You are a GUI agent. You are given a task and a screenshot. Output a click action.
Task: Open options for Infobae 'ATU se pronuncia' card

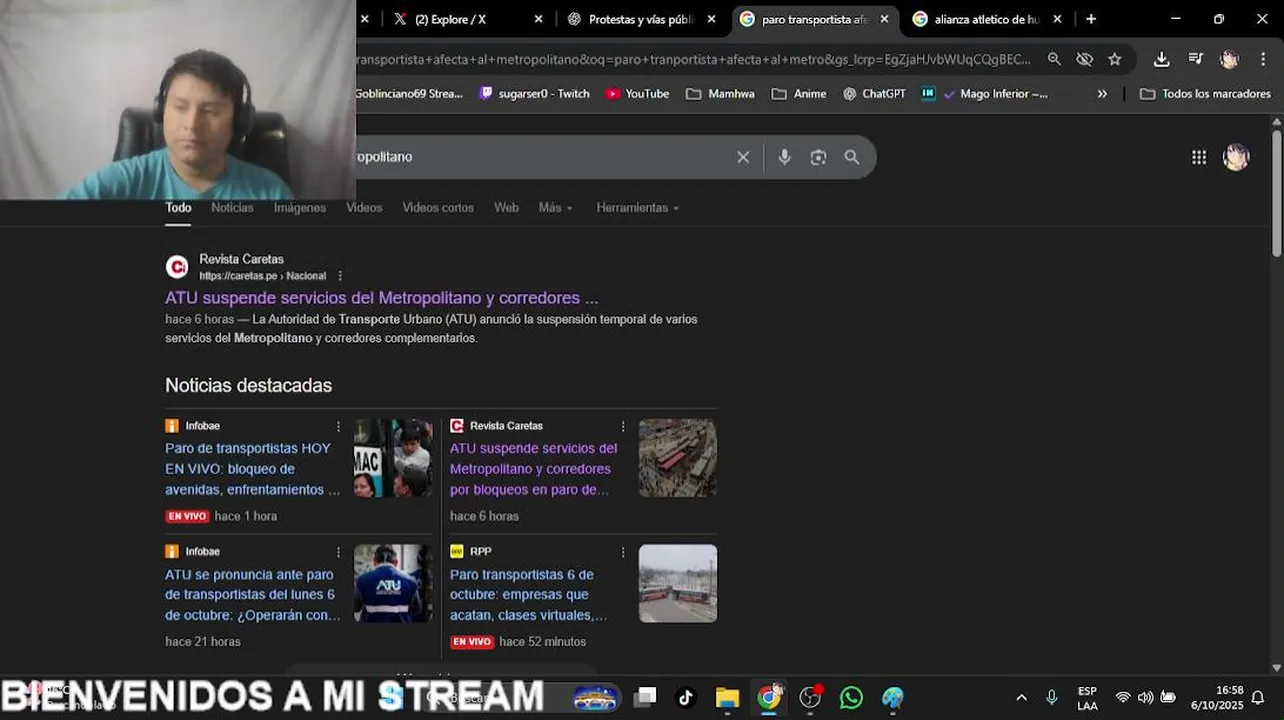point(338,552)
